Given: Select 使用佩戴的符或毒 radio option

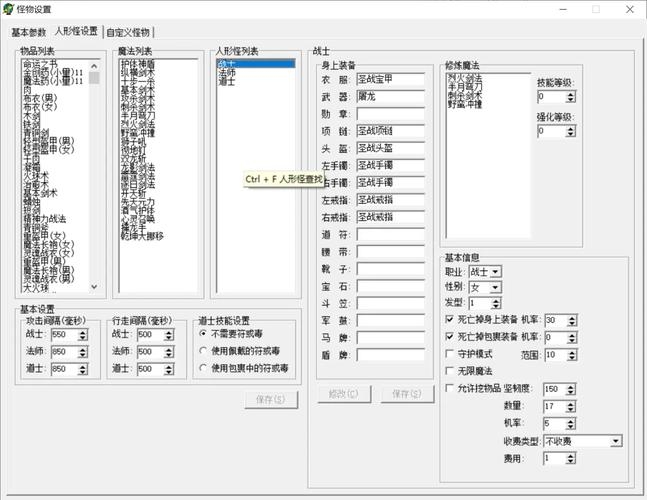Looking at the screenshot, I should point(203,351).
